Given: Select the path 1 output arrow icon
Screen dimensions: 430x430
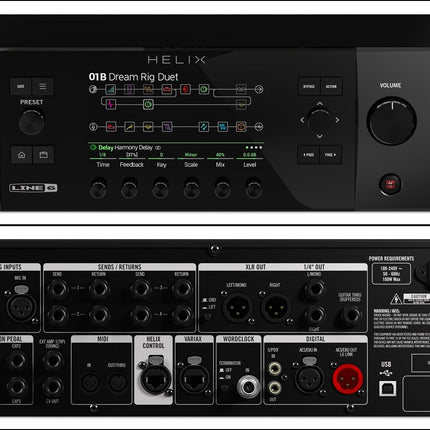Looking at the screenshot, I should 259,89.
